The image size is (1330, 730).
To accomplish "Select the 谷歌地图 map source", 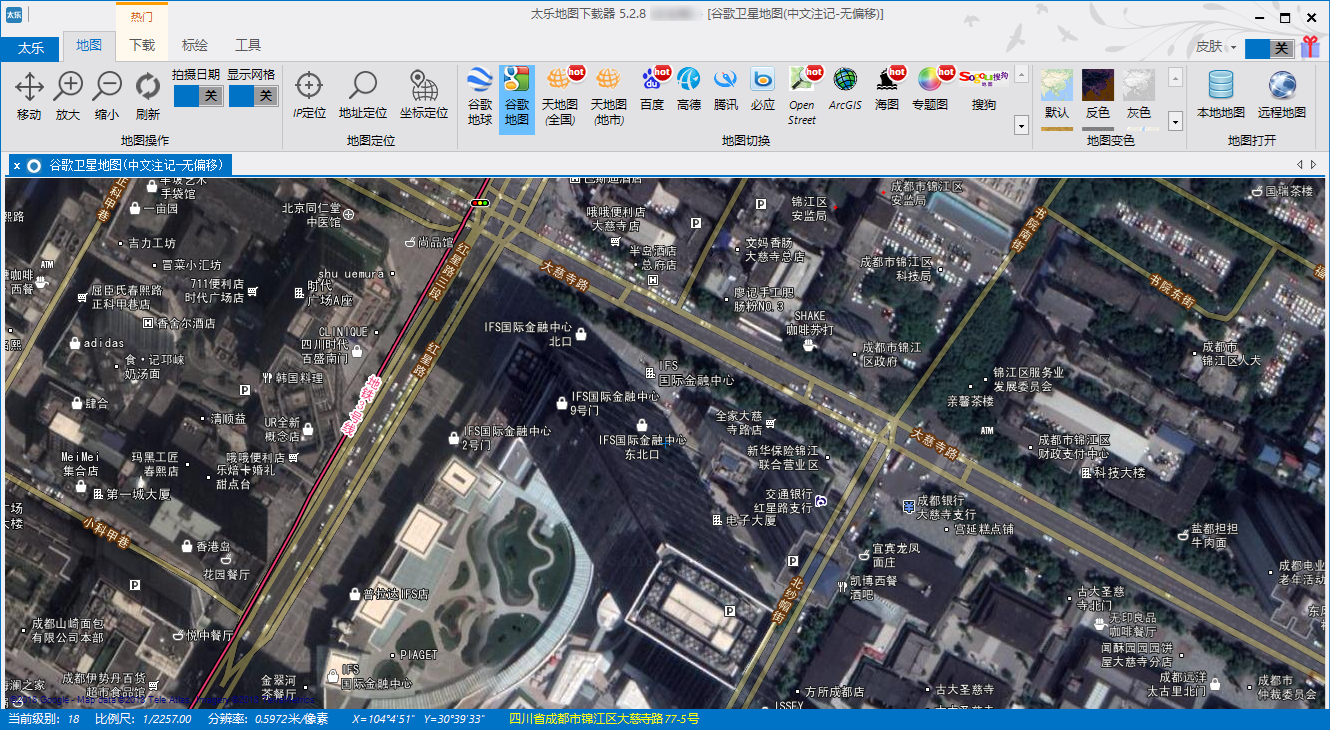I will [x=517, y=98].
